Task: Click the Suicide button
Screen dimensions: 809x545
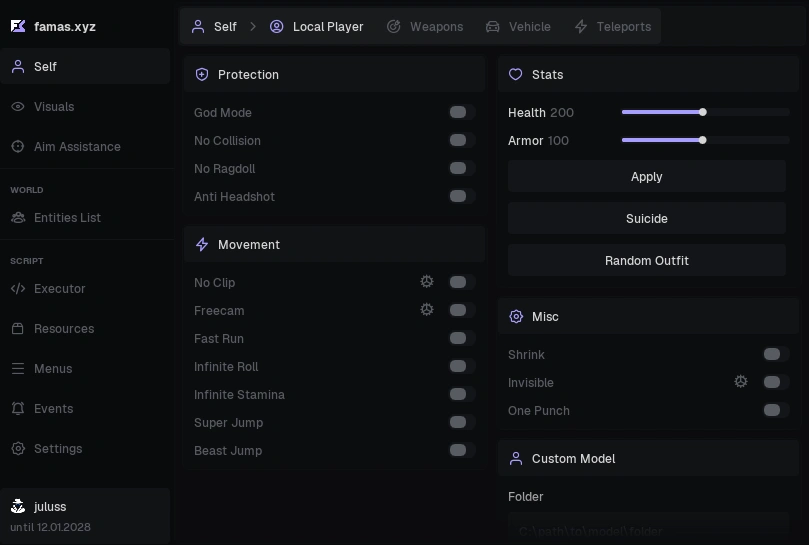Action: [x=647, y=218]
